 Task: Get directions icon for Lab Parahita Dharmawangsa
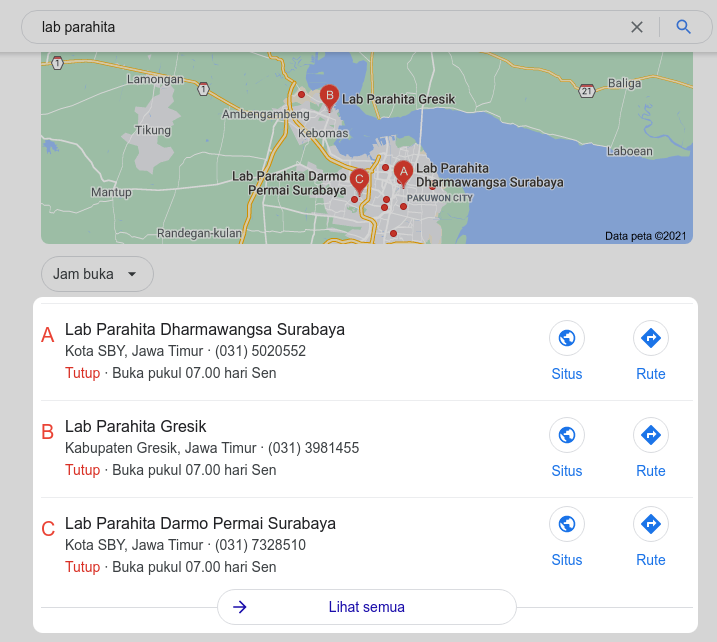click(x=651, y=338)
